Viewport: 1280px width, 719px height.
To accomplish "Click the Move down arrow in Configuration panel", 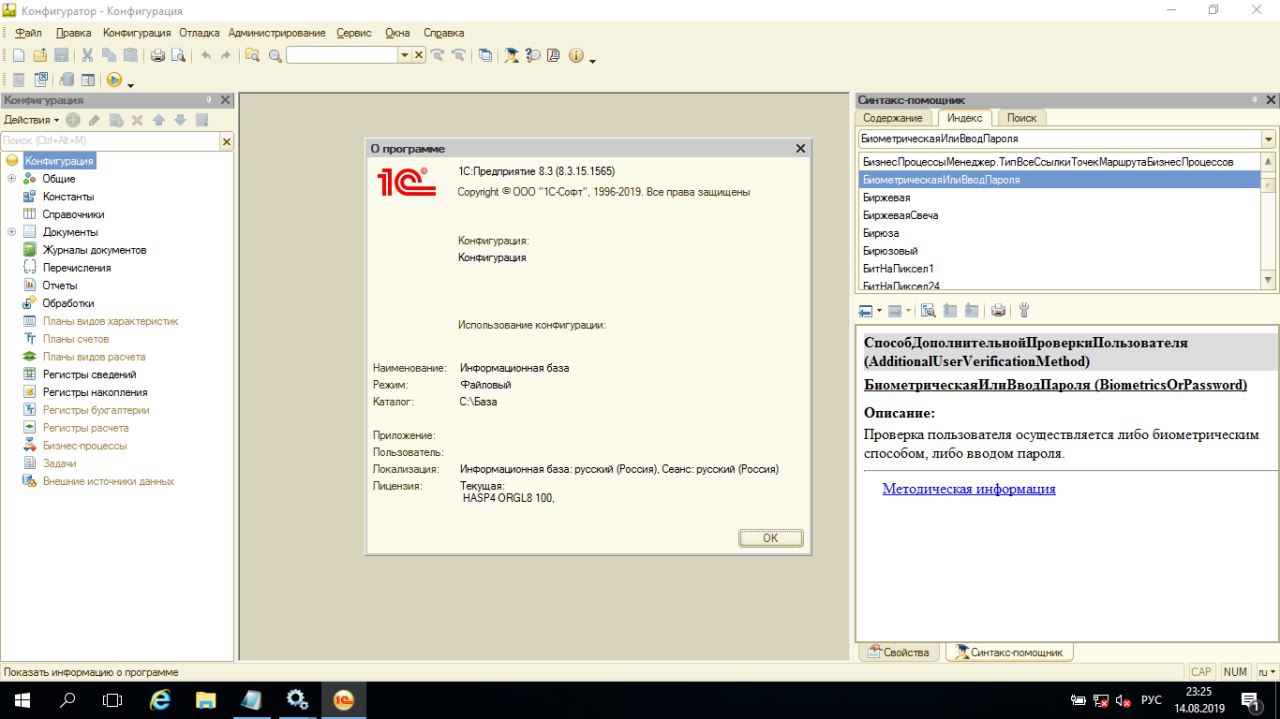I will point(180,120).
